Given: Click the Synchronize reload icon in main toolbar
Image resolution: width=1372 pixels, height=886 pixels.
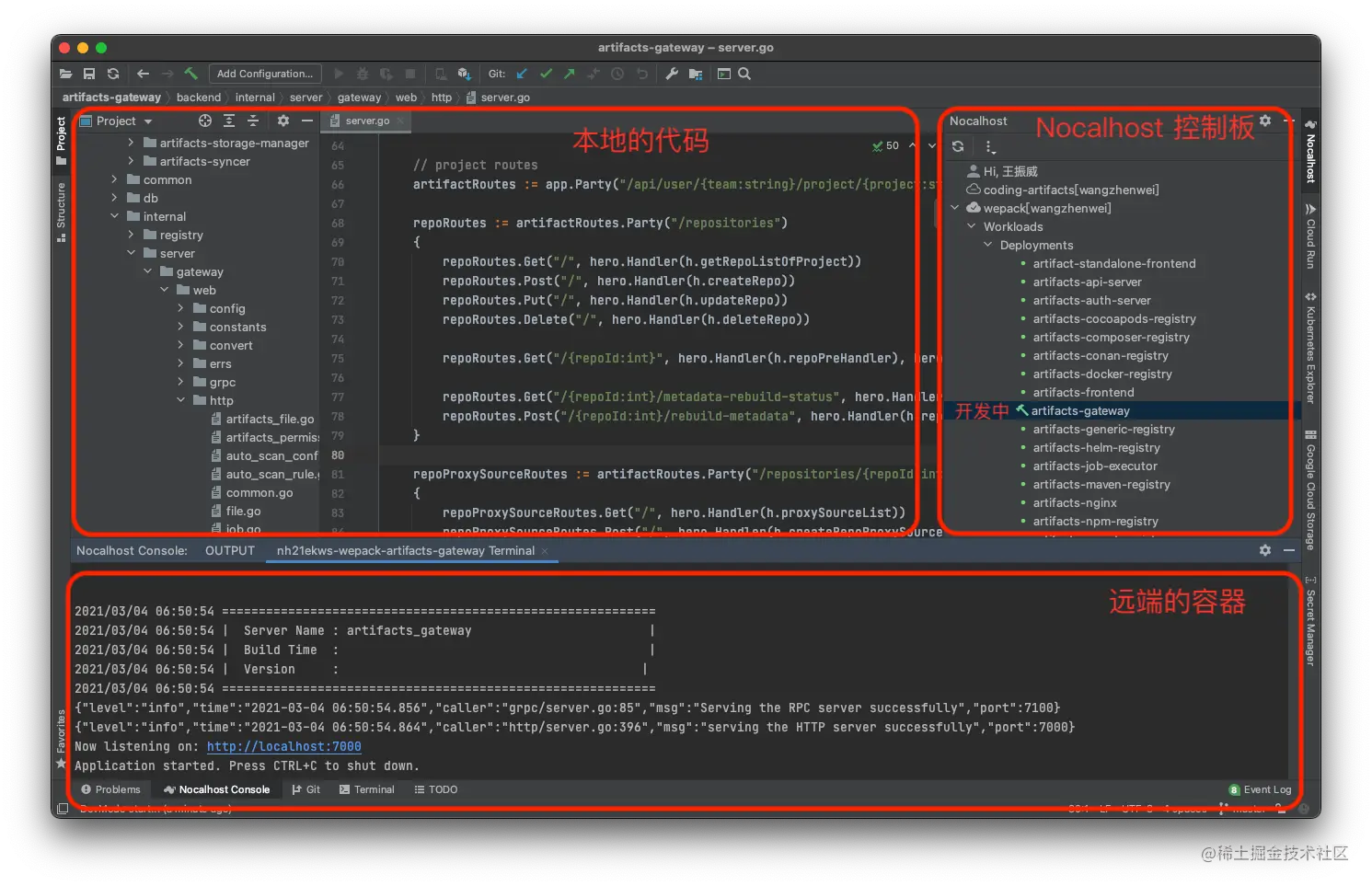Looking at the screenshot, I should point(113,74).
